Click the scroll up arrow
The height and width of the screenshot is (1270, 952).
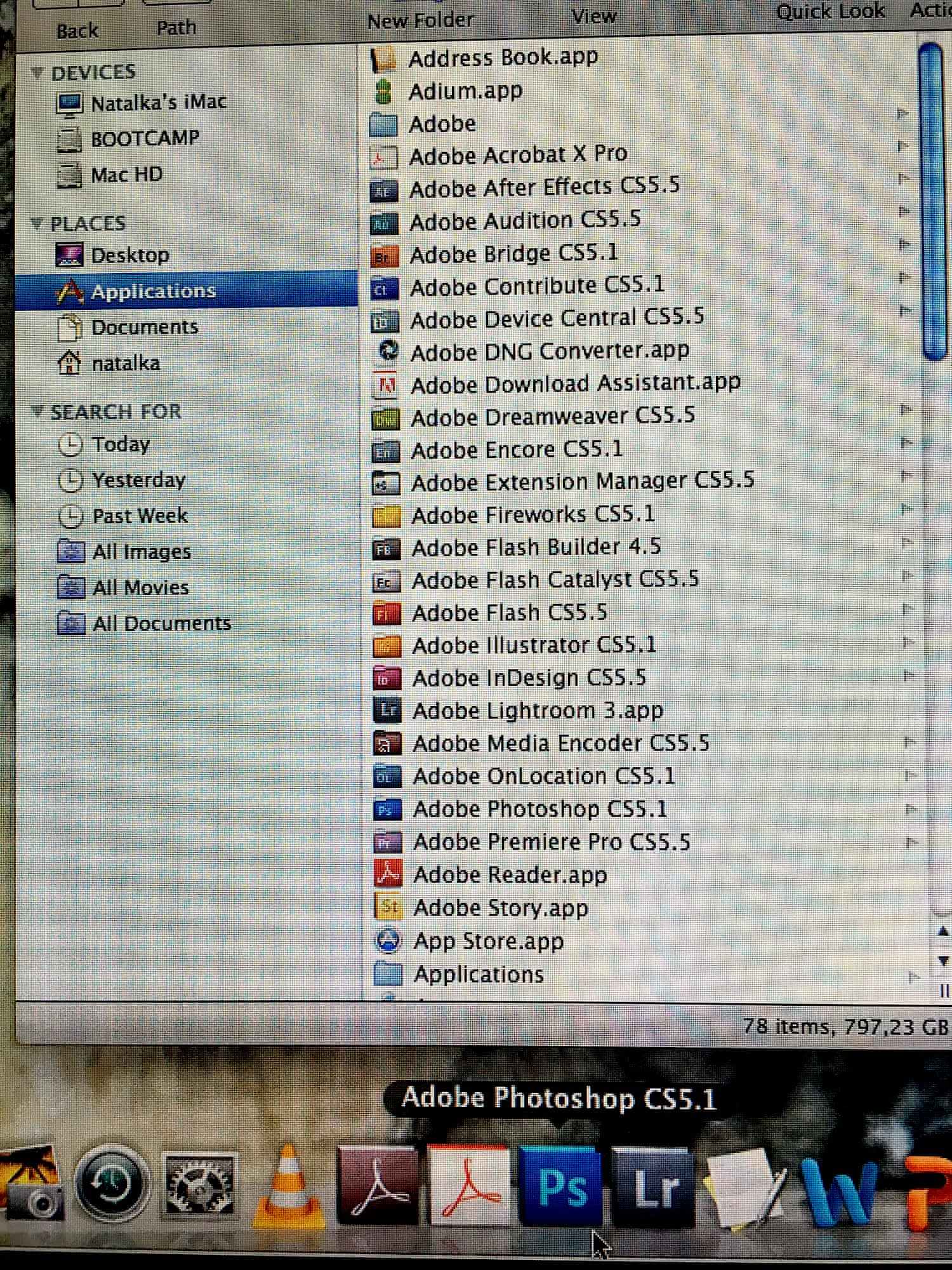coord(942,932)
